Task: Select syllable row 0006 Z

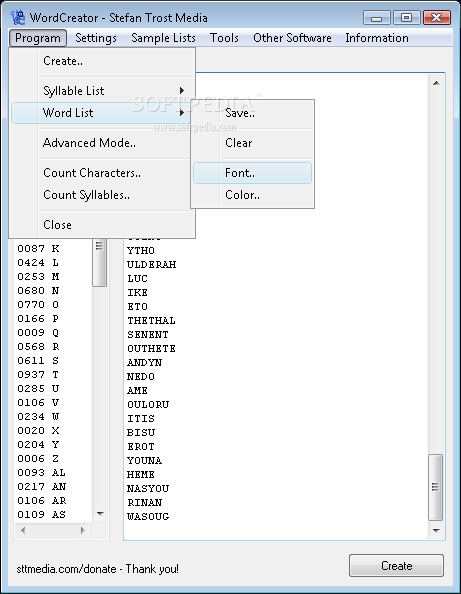Action: (x=38, y=459)
